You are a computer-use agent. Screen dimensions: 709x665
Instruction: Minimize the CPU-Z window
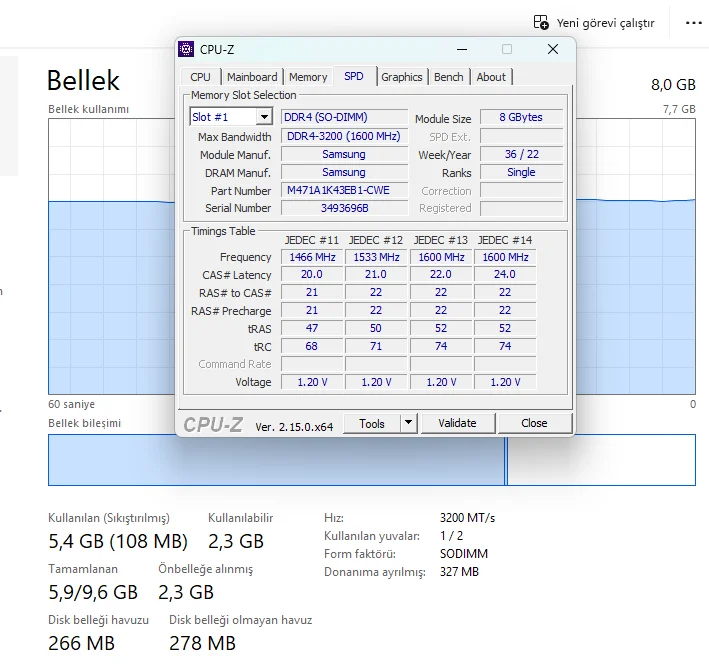[462, 49]
